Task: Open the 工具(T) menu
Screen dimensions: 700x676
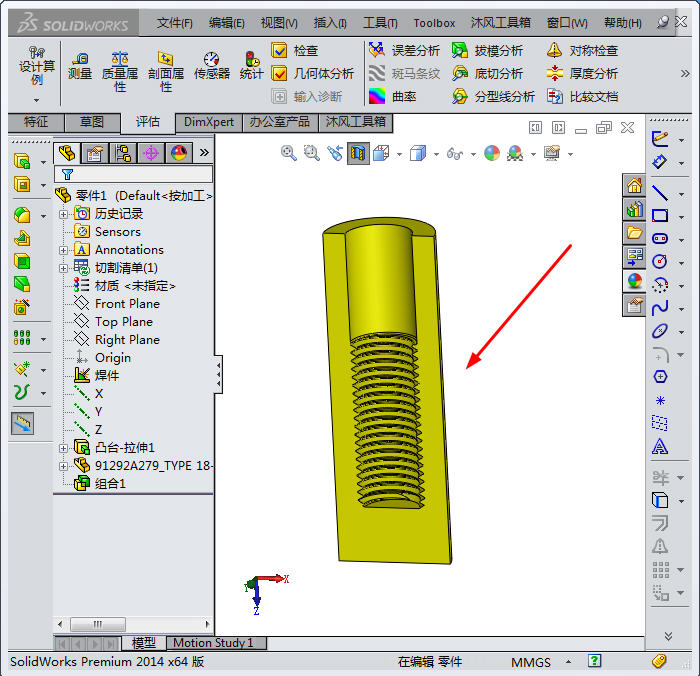Action: click(x=379, y=22)
